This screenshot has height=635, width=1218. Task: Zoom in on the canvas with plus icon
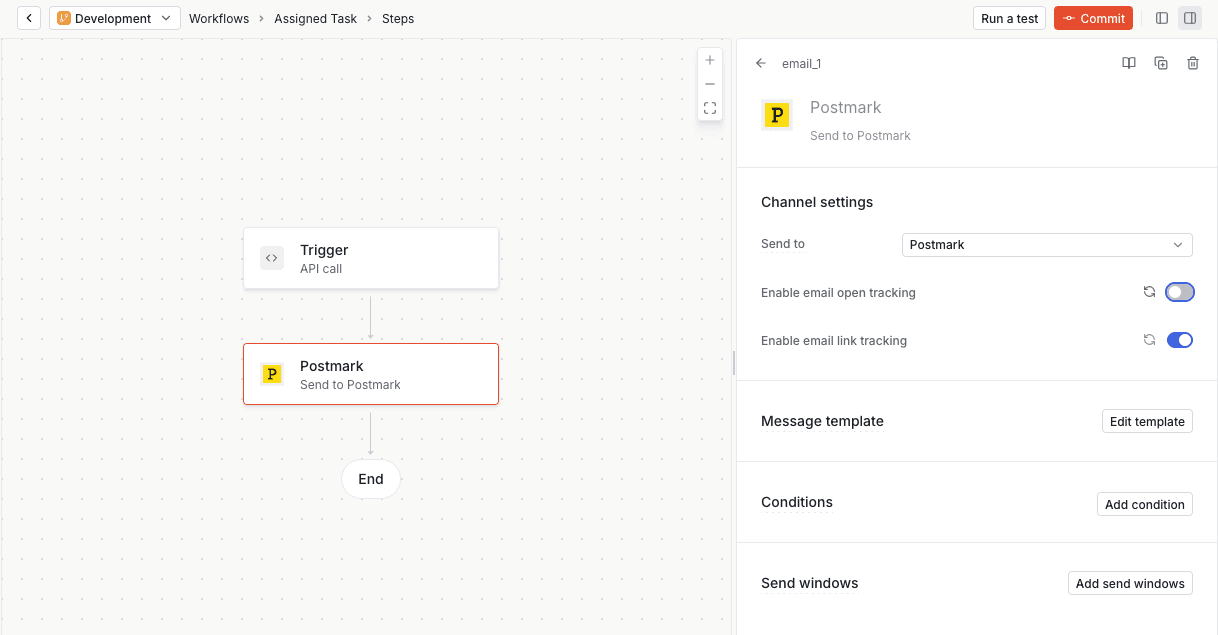click(x=710, y=60)
